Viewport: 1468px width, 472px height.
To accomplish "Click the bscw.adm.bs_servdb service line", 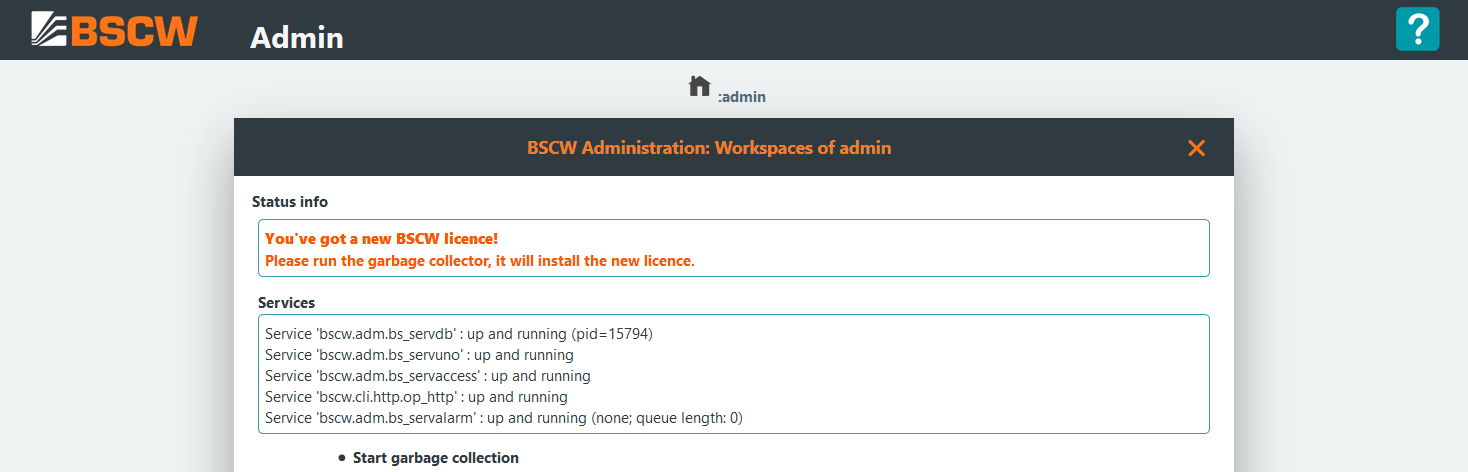I will (x=459, y=333).
